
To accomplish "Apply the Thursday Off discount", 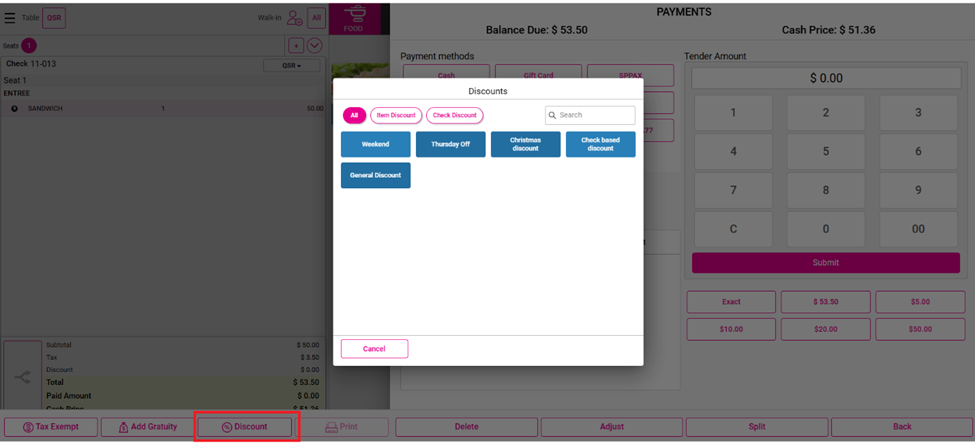I will point(450,144).
